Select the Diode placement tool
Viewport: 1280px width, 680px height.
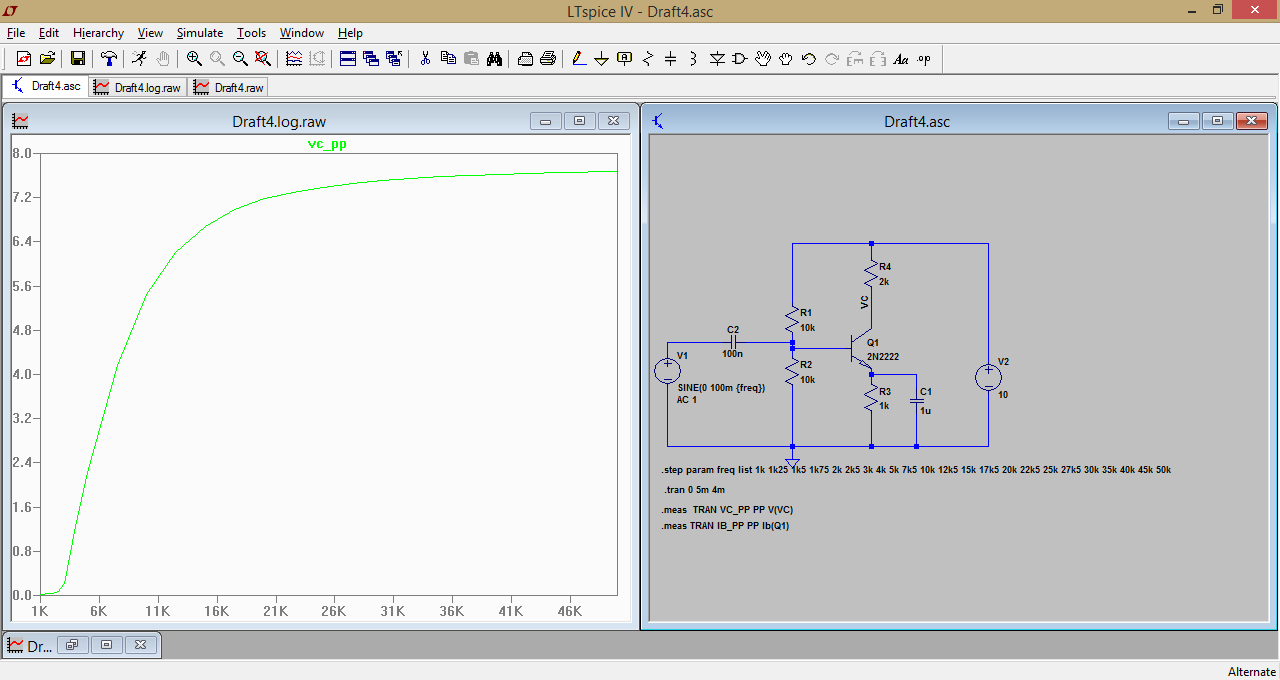[x=717, y=59]
